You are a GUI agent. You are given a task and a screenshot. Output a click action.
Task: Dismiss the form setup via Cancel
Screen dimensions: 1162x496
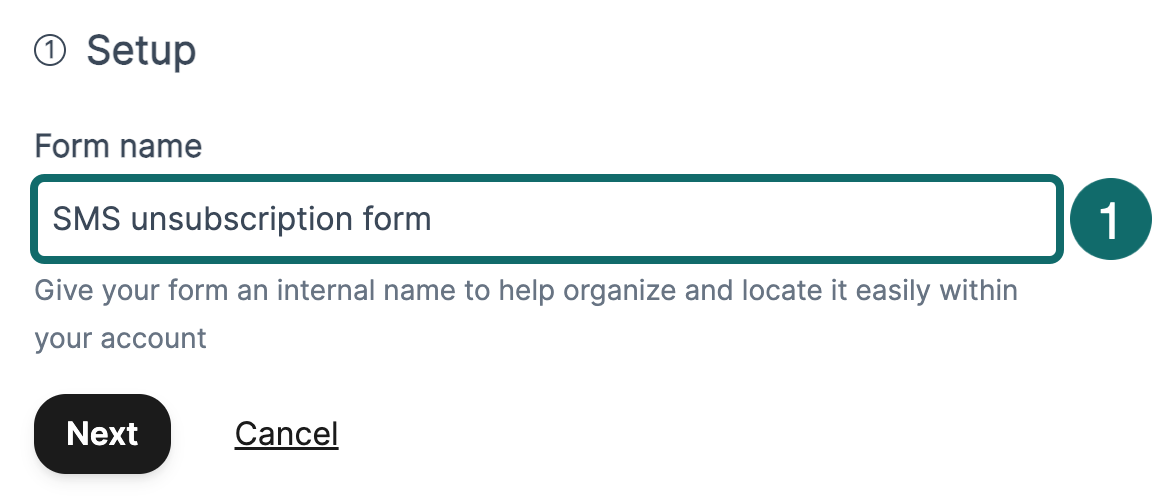286,434
